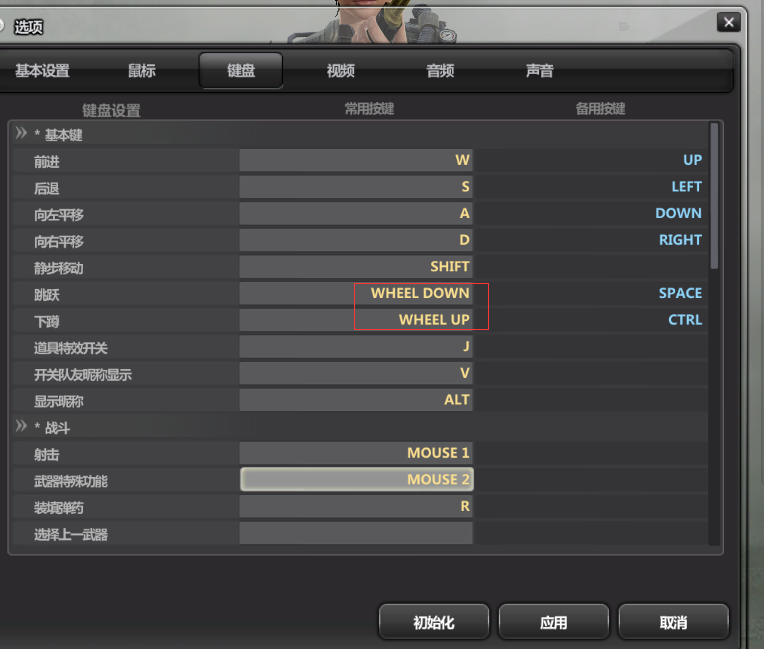Collapse the 战斗 section chevron
Screen dimensions: 764x649
pyautogui.click(x=21, y=426)
